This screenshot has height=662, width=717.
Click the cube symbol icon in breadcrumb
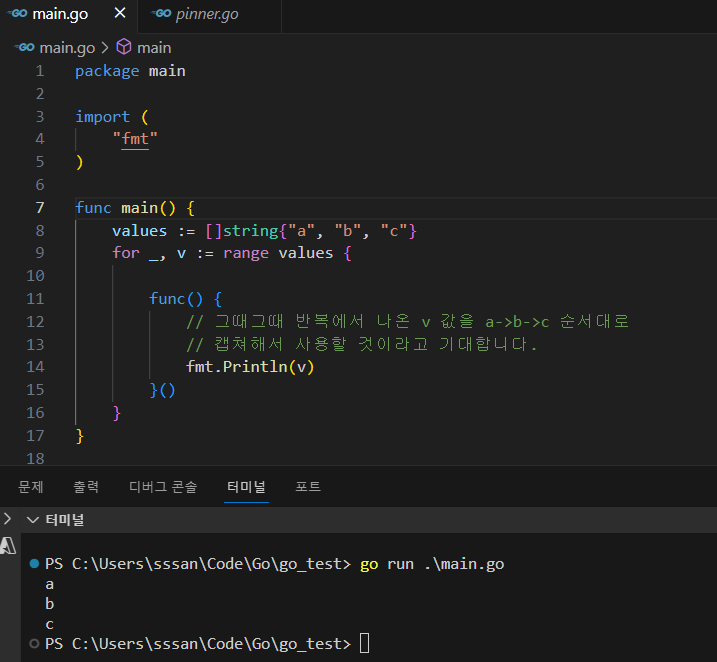tap(124, 47)
